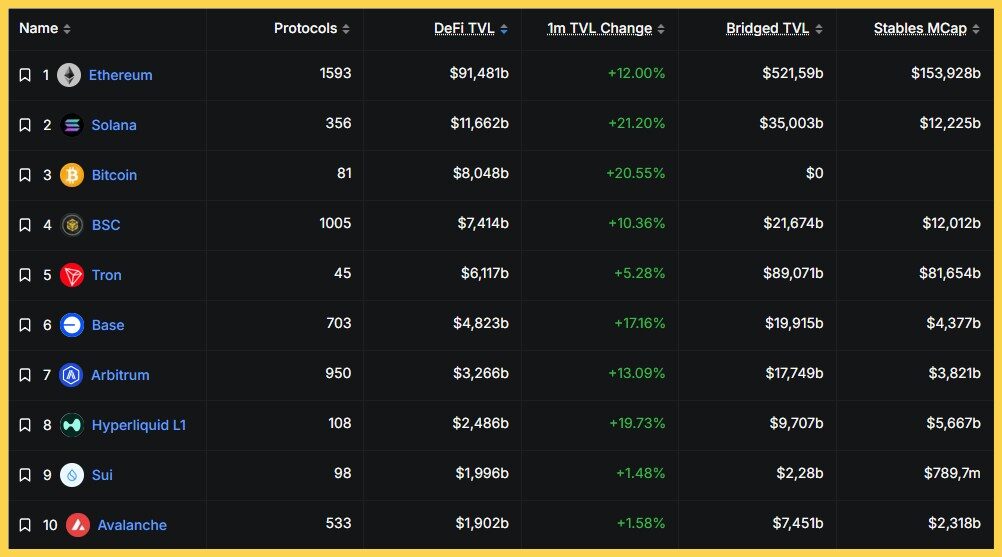Sort by 1m TVL Change column
The image size is (1002, 557).
pos(599,28)
